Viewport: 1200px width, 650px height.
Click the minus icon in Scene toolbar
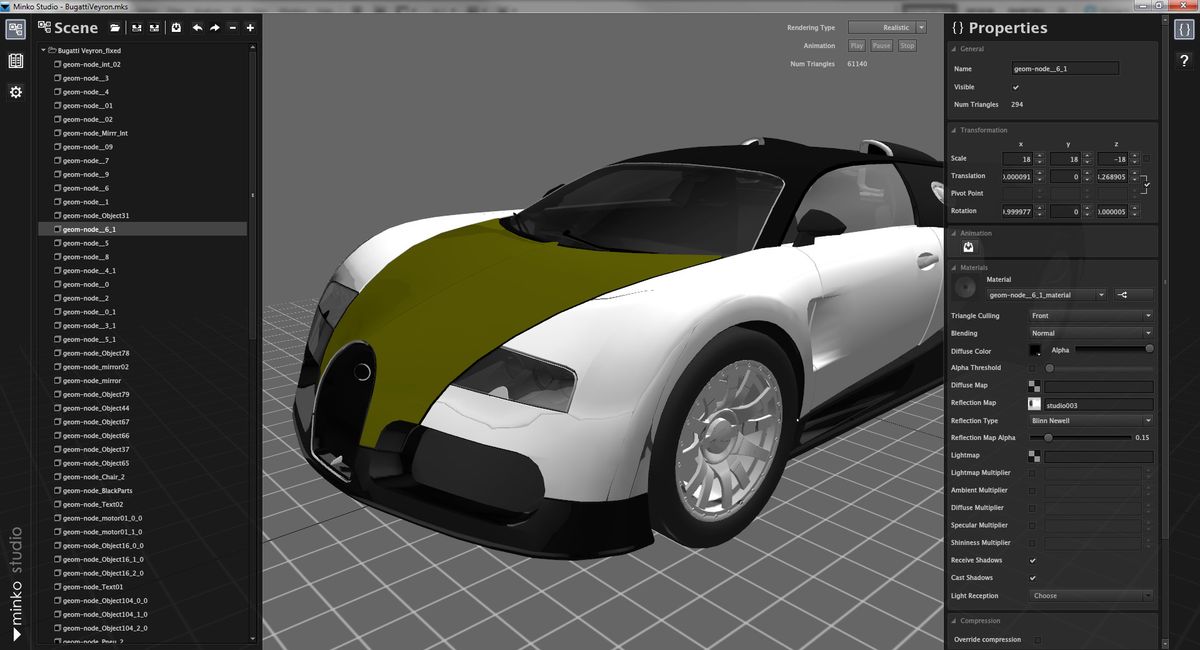(232, 28)
